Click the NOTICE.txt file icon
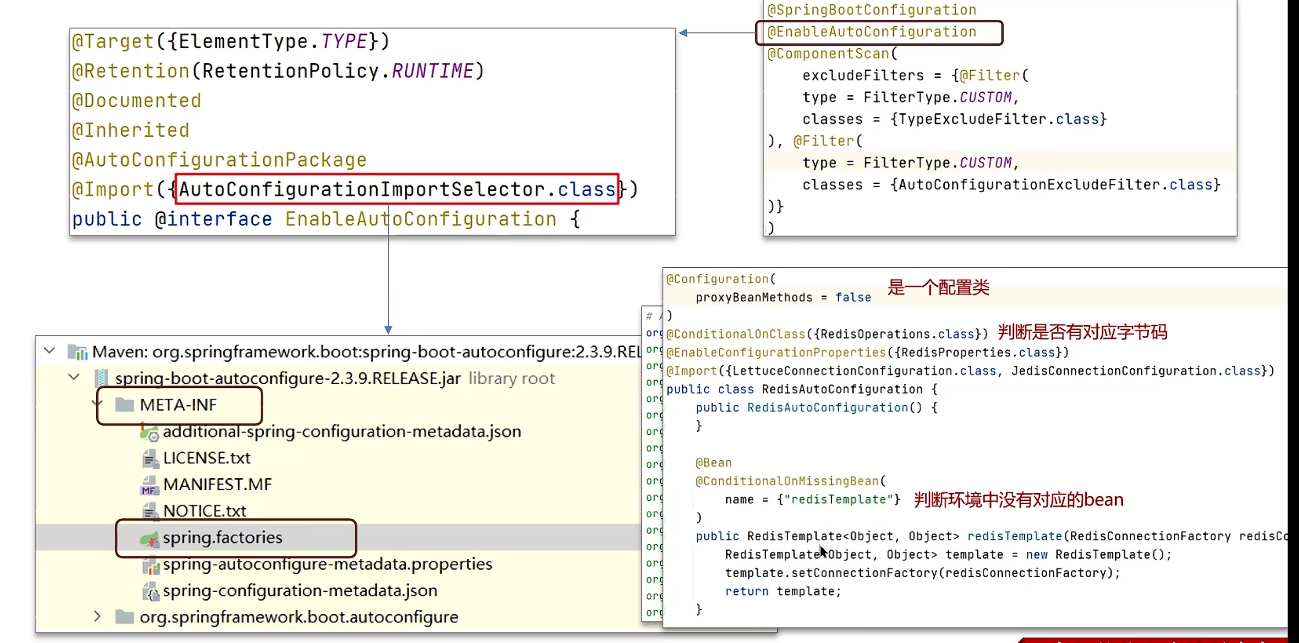Viewport: 1299px width, 643px height. 150,511
